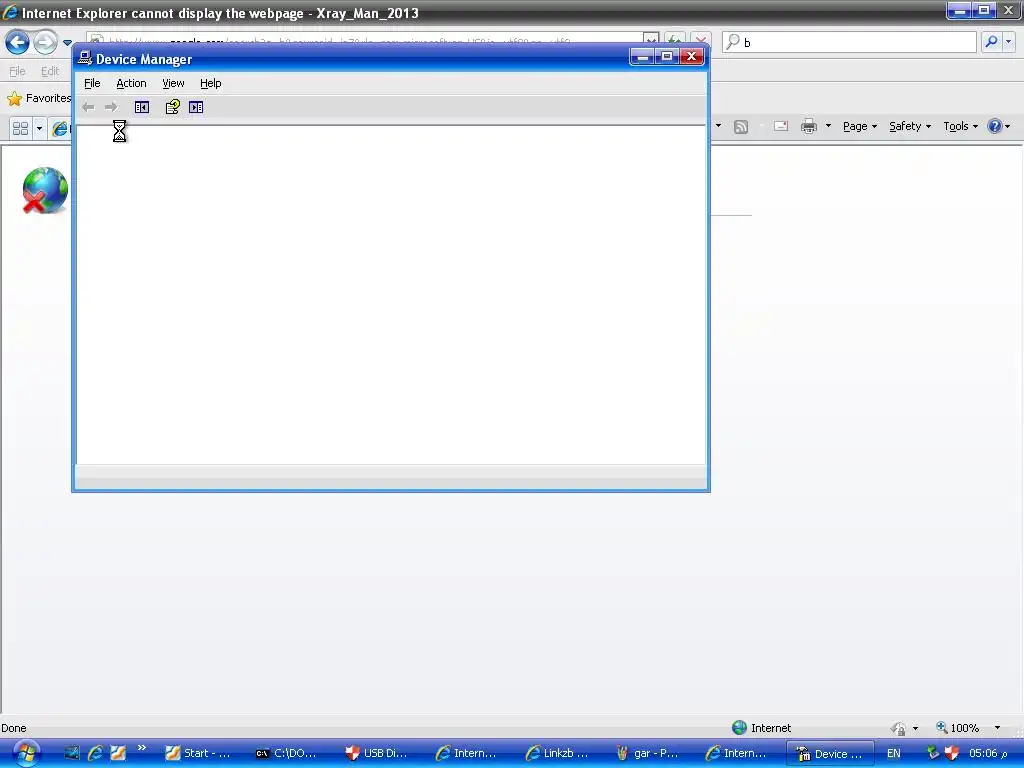This screenshot has width=1024, height=768.
Task: Click the Device Manager properties help icon
Action: (172, 107)
